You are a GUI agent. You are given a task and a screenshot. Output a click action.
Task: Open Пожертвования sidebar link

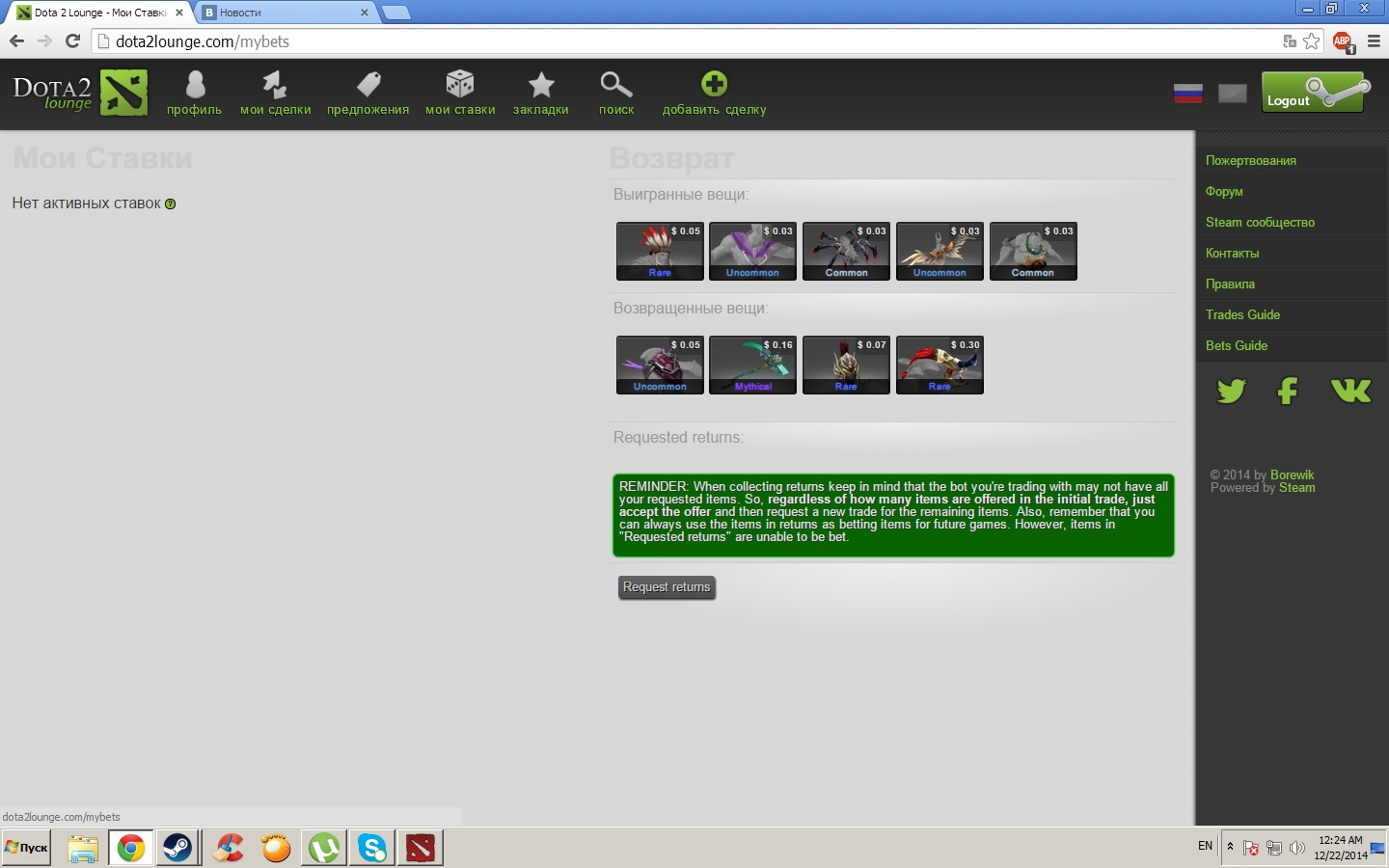1250,160
